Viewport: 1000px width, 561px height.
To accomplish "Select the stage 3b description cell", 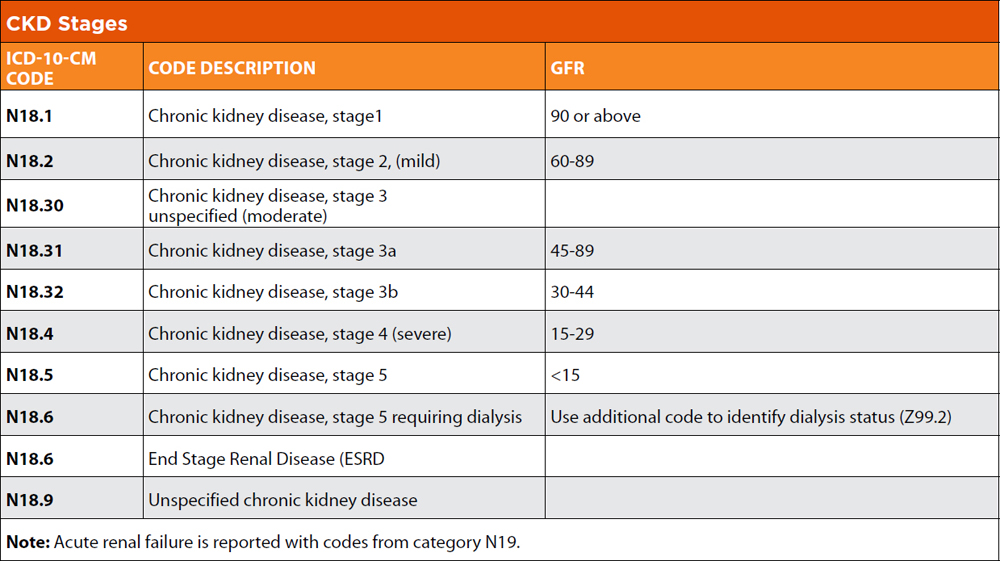I will click(x=272, y=292).
